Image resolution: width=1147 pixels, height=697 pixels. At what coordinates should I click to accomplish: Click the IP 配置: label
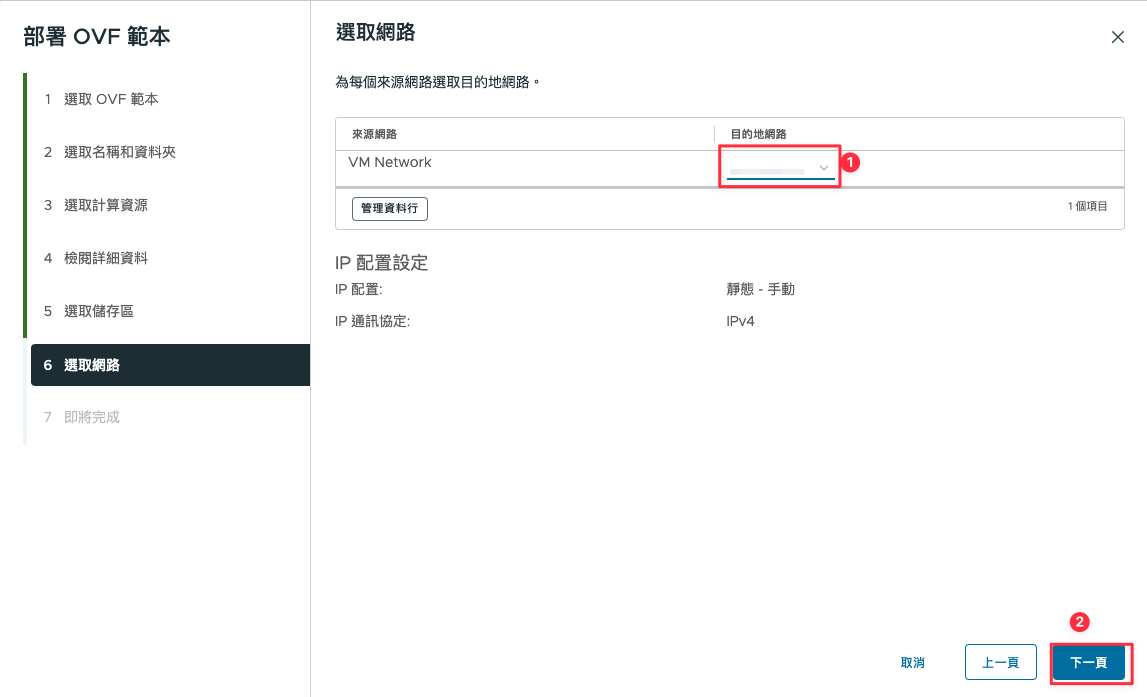[x=358, y=289]
